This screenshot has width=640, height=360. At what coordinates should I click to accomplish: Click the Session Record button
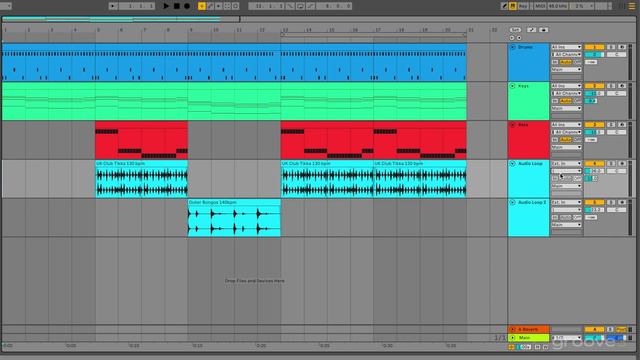236,6
